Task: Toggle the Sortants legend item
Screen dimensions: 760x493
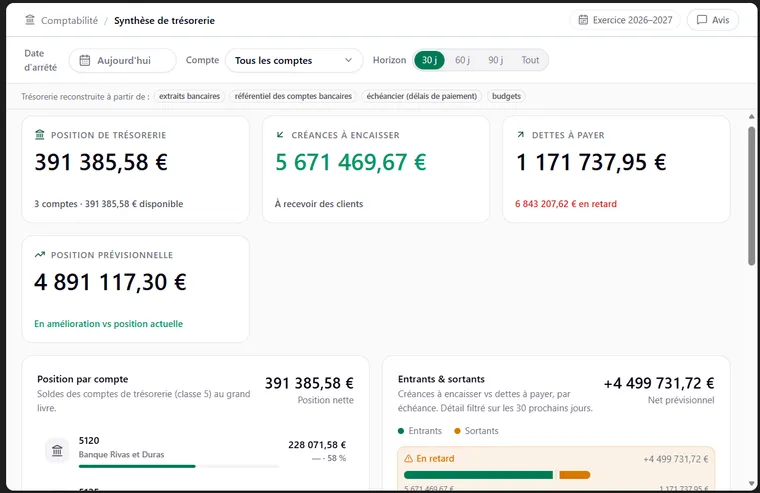Action: click(x=476, y=431)
